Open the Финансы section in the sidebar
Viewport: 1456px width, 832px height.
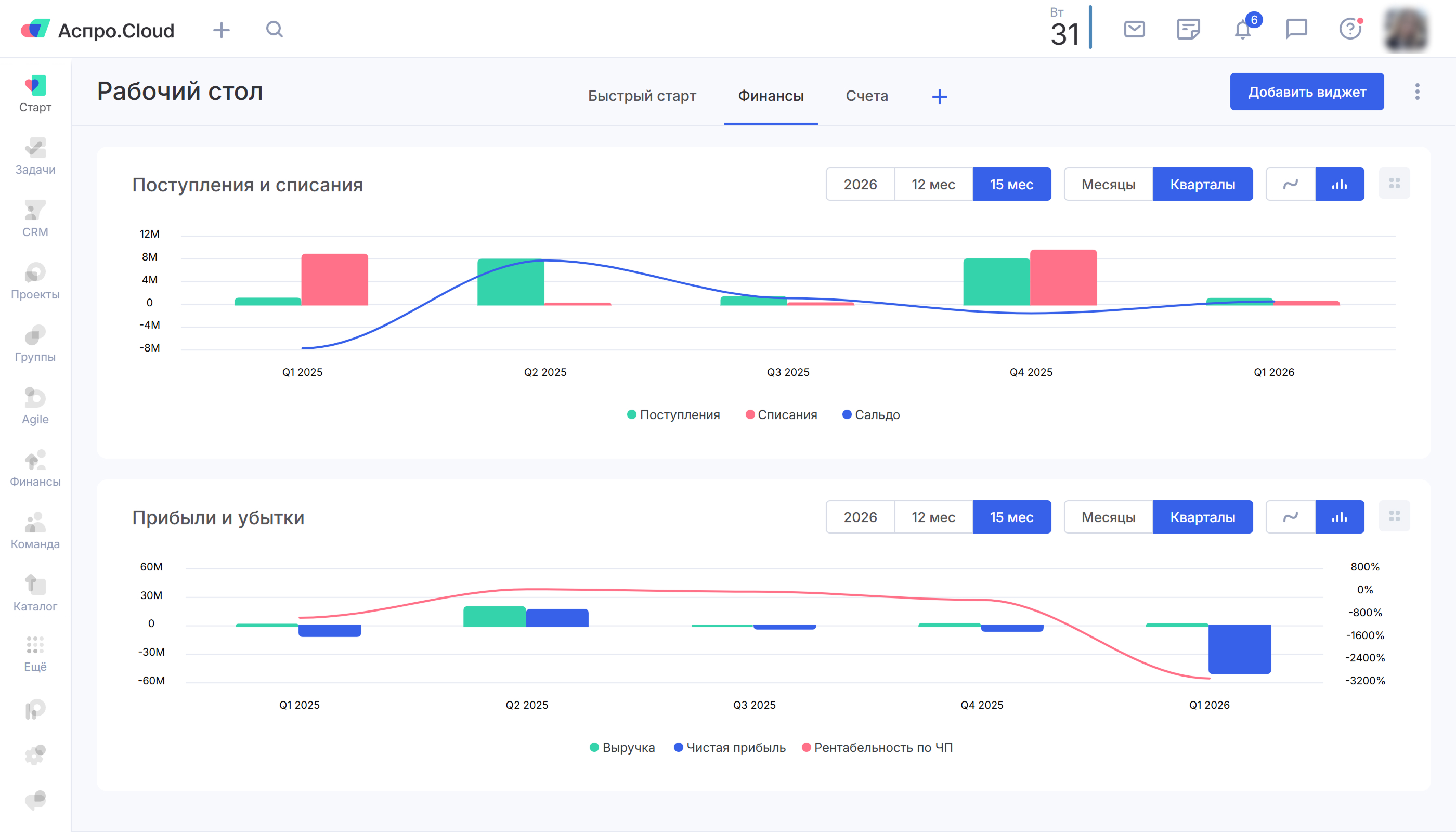click(35, 467)
